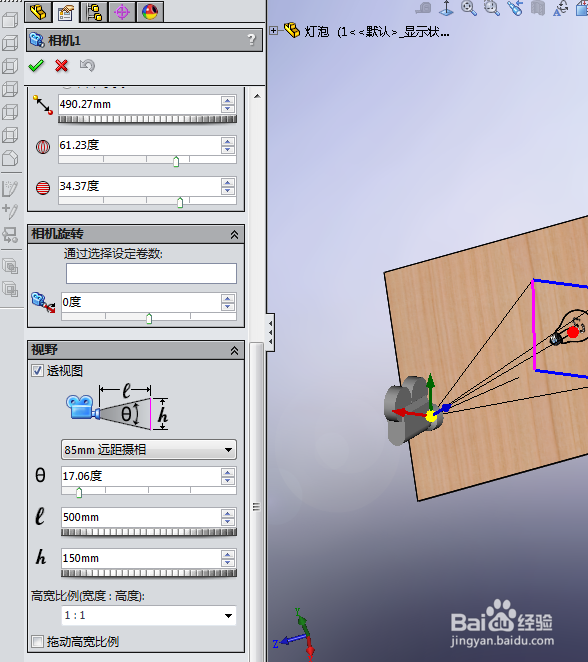Click the plane with vertical arrow icon
Image resolution: width=588 pixels, height=662 pixels.
coord(446,8)
